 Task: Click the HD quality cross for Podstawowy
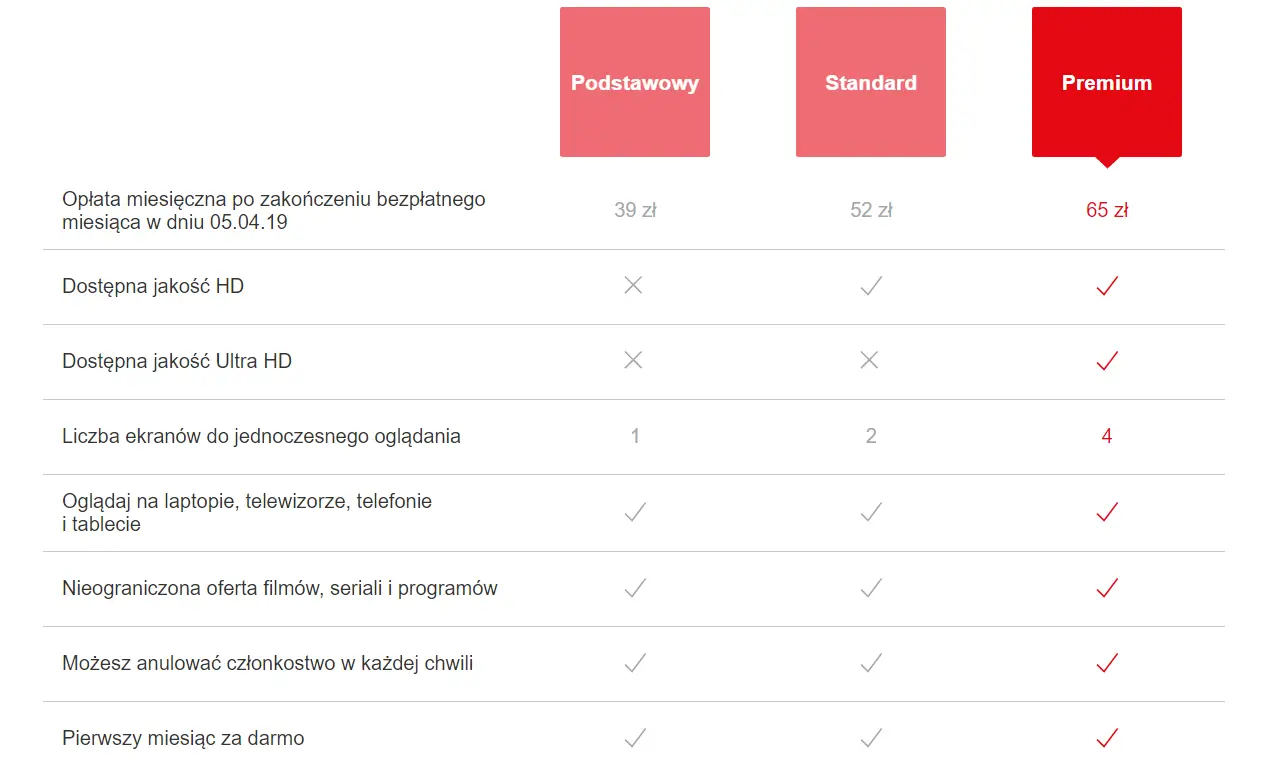[x=633, y=286]
